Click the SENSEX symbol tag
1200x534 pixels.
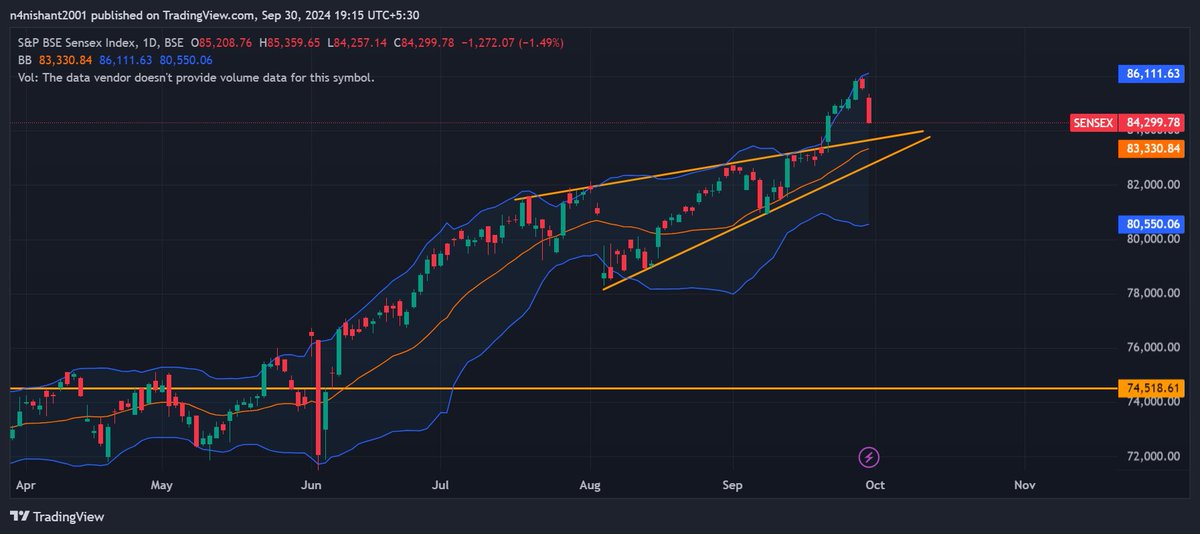point(1093,123)
